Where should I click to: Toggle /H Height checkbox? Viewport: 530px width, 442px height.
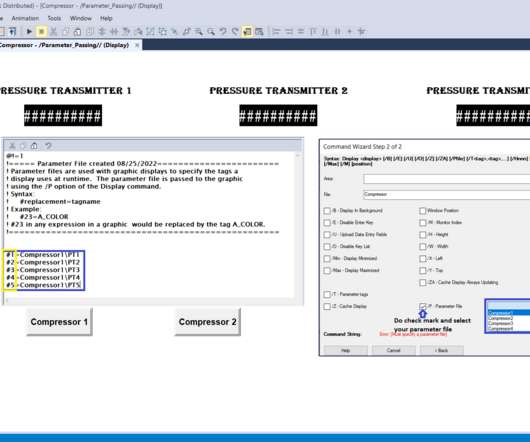click(423, 235)
